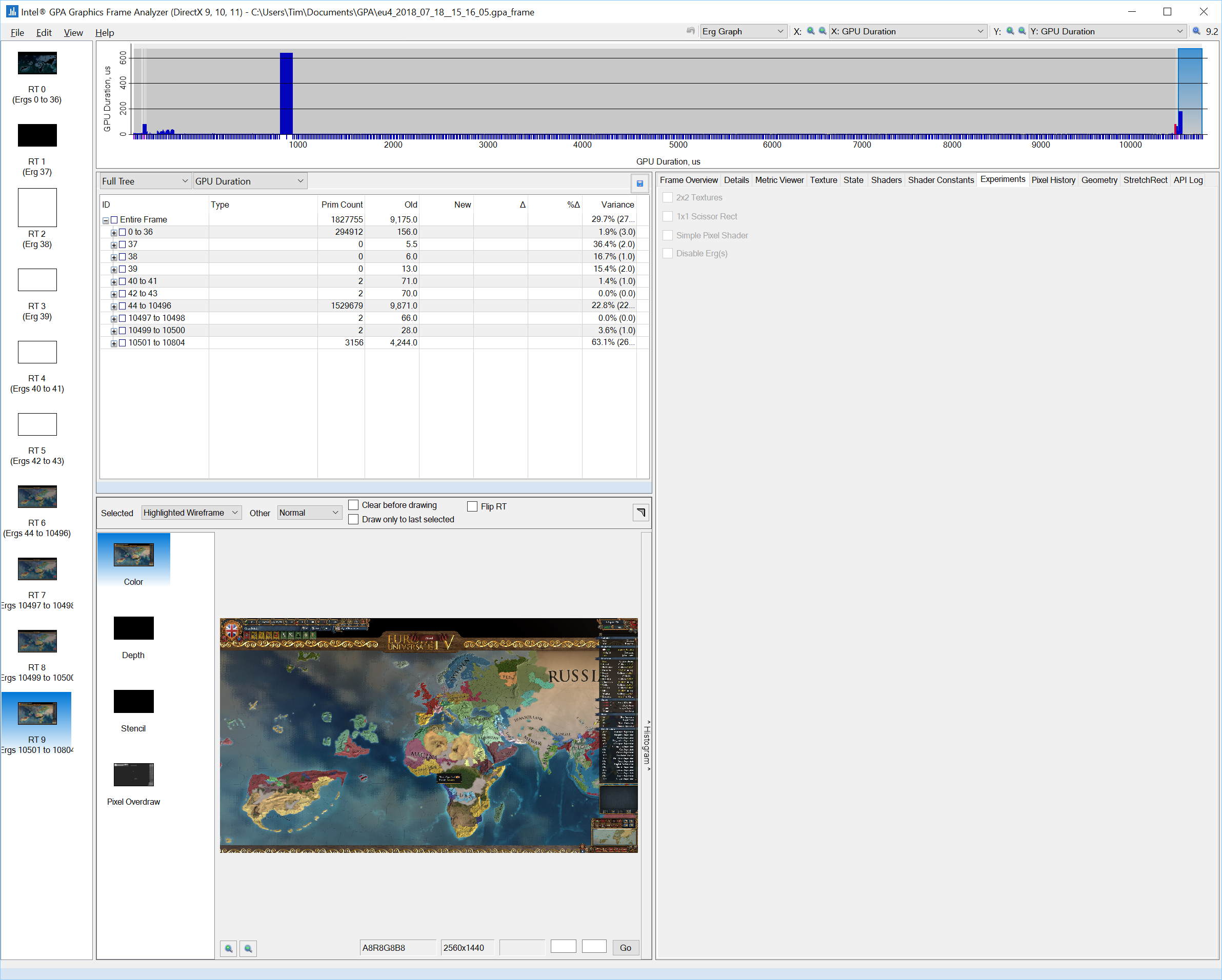Open the View menu

73,32
